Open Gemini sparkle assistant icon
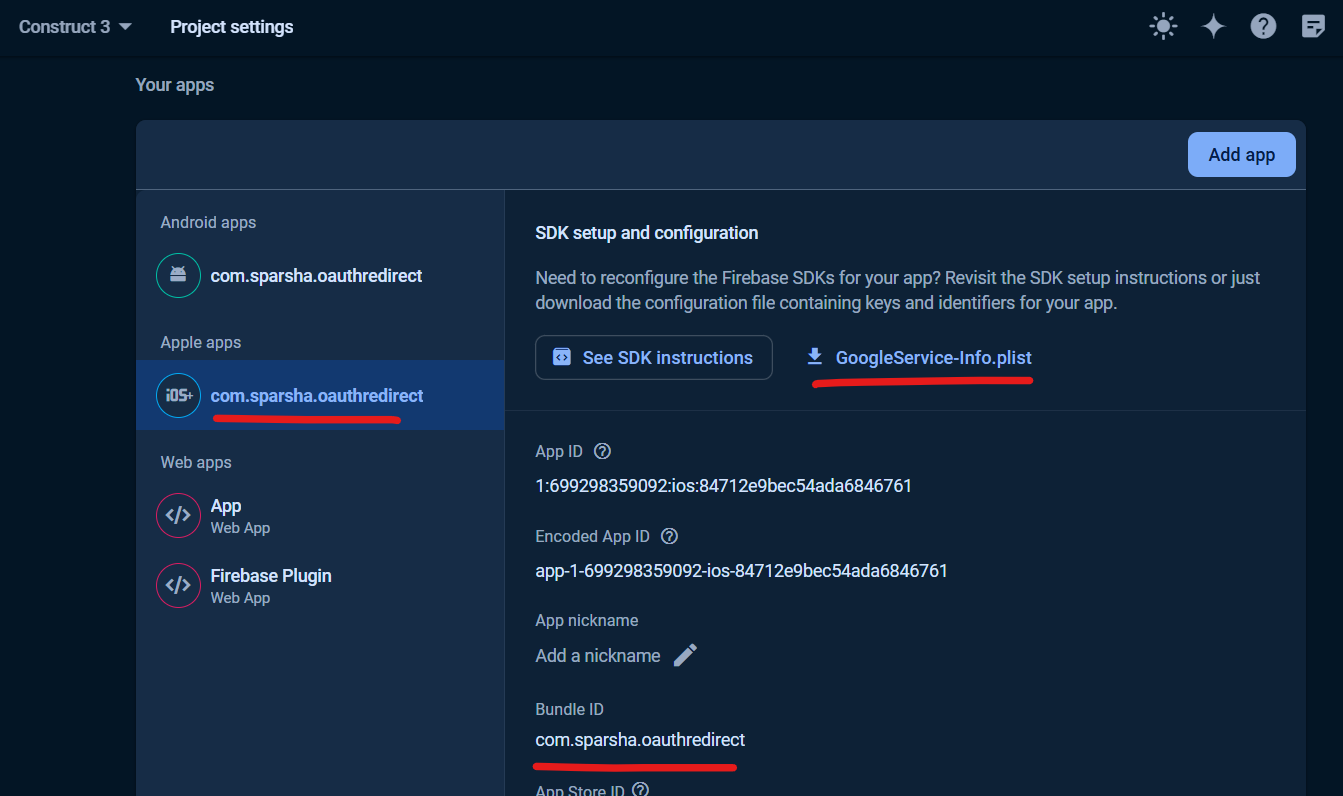1343x796 pixels. 1213,27
